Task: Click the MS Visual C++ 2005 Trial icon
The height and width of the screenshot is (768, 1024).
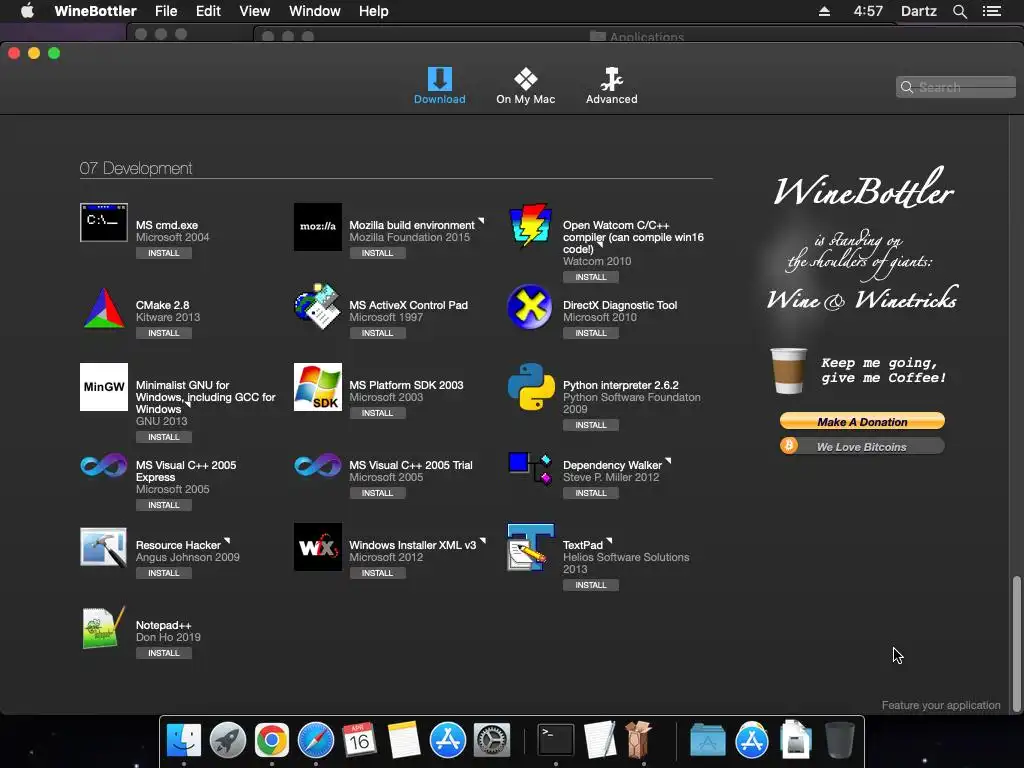Action: click(317, 466)
